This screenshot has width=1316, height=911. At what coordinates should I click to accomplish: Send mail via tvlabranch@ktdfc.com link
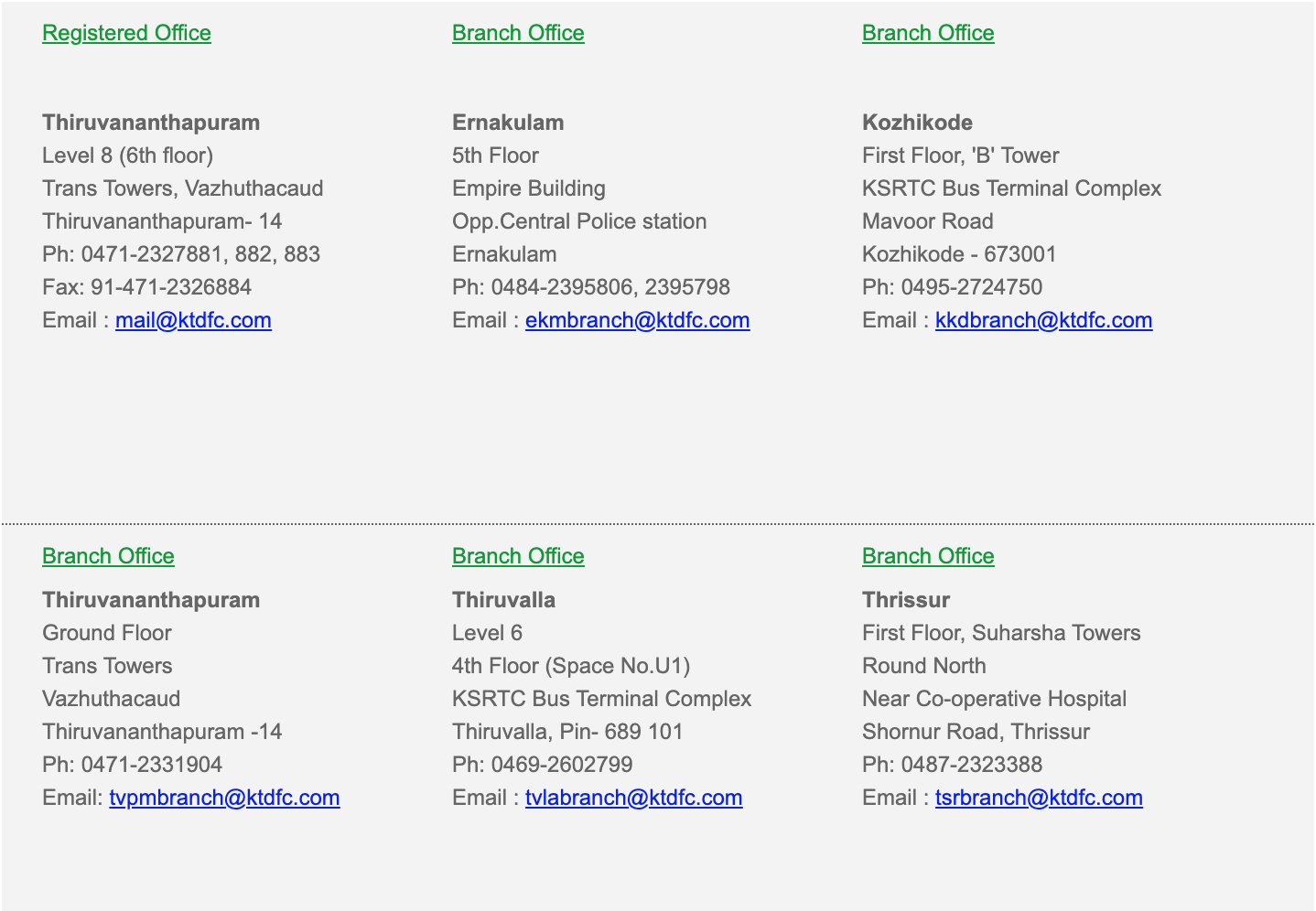click(x=633, y=798)
